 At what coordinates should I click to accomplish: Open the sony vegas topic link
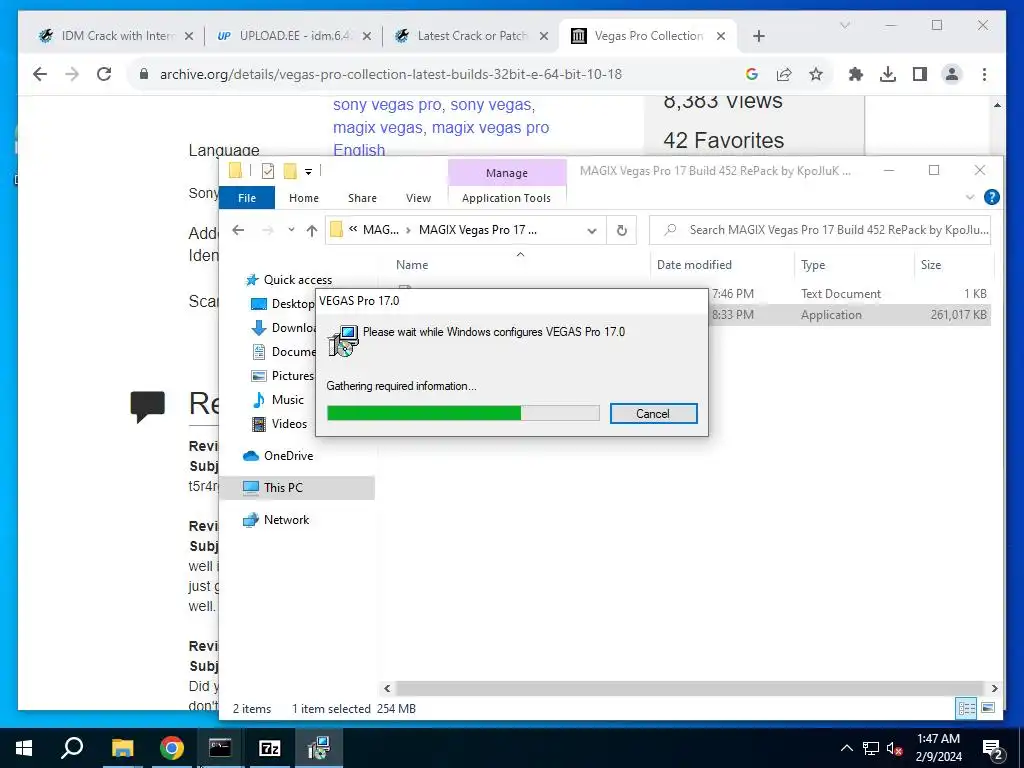click(490, 104)
